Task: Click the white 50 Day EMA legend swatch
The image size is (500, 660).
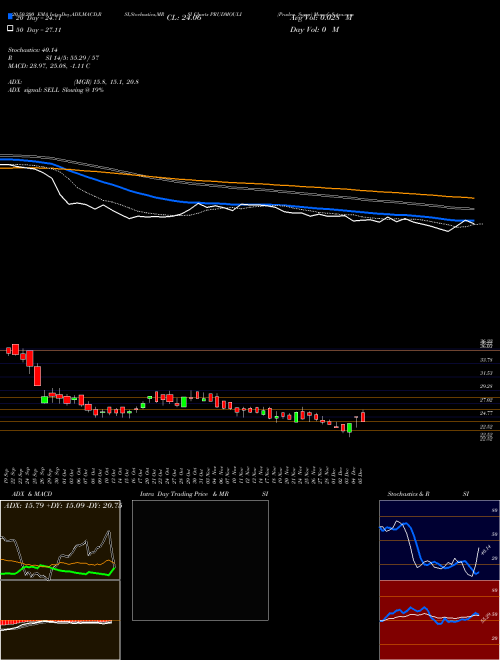Action: [x=10, y=29]
